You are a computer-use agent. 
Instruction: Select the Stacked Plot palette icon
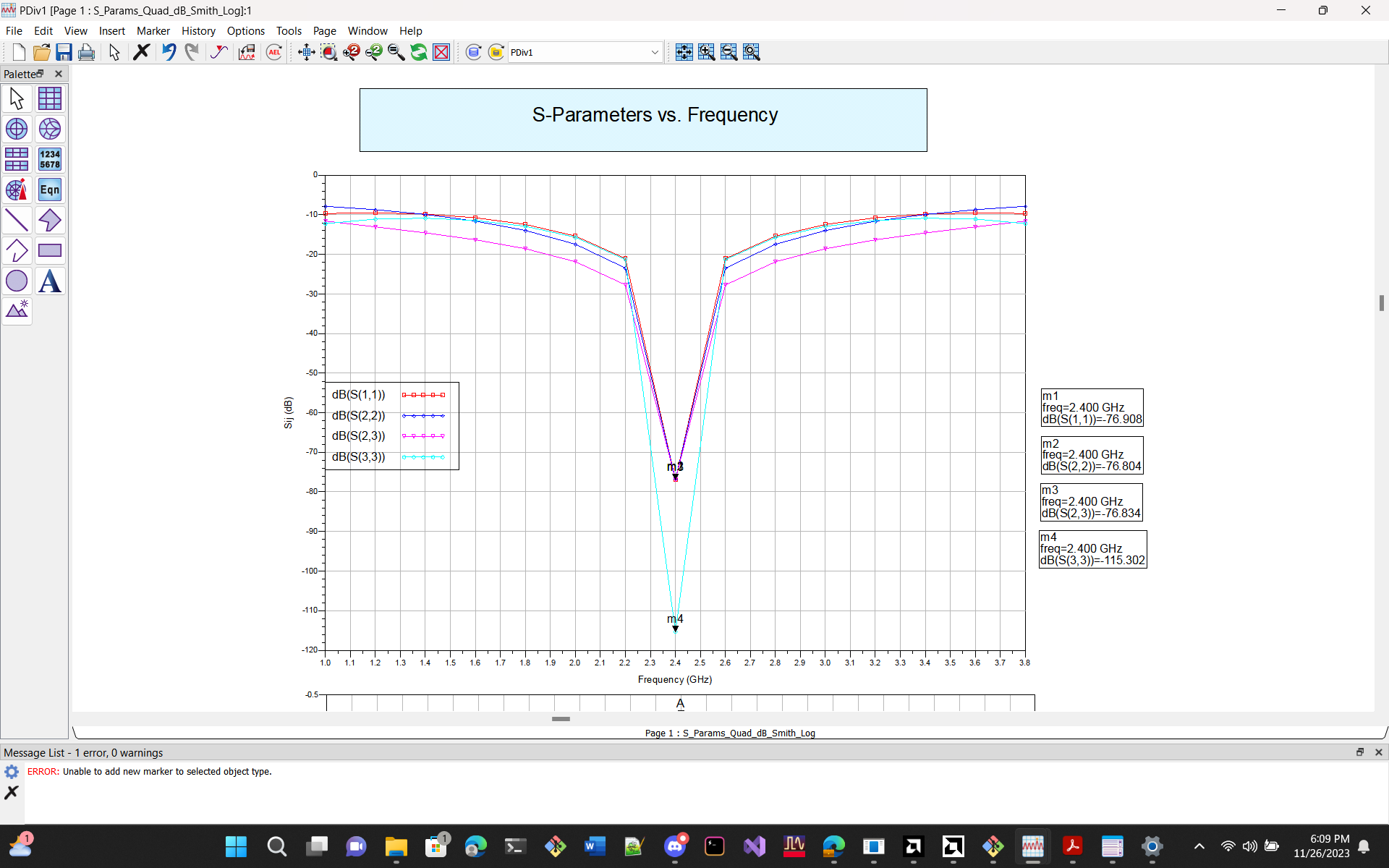16,159
